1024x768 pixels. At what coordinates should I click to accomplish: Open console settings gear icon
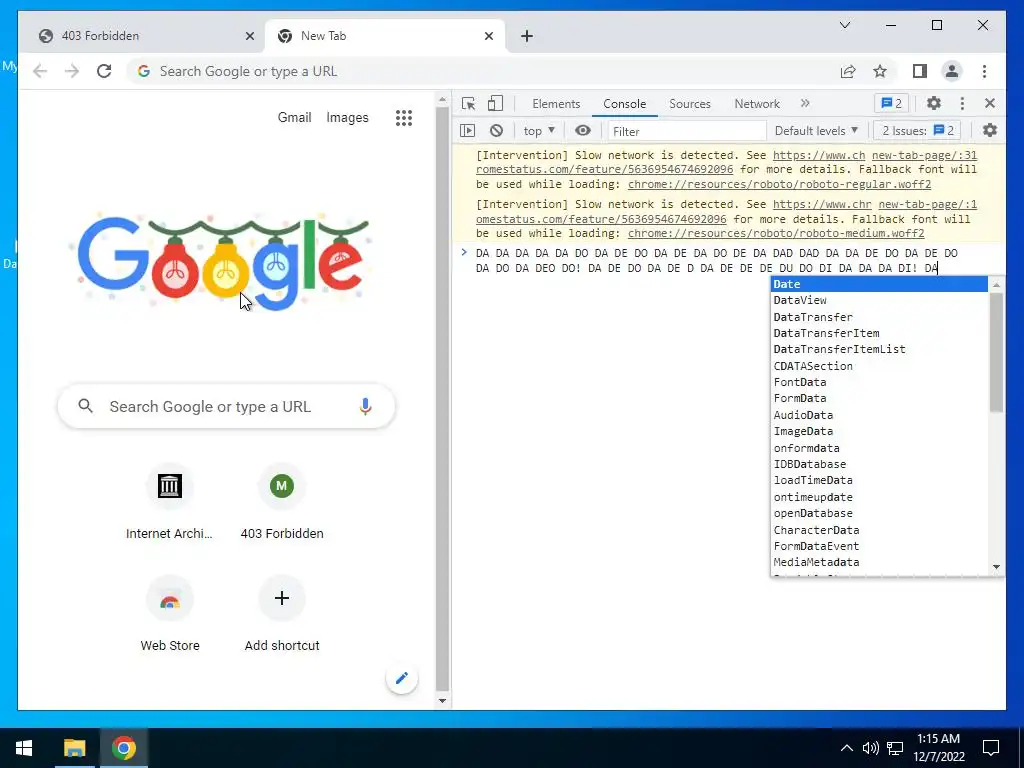point(990,131)
